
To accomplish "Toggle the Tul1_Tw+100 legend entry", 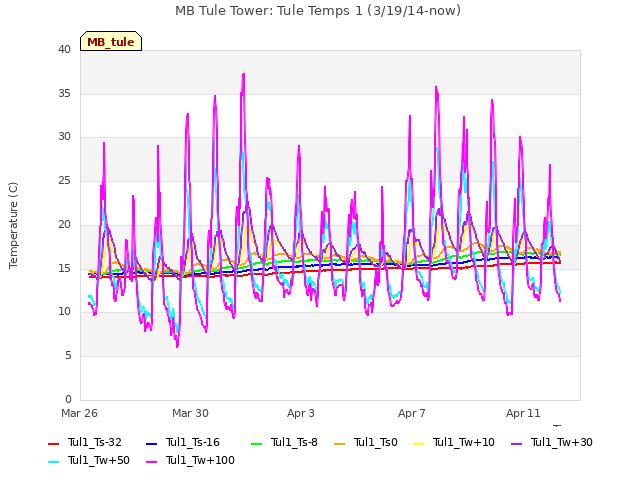I will (x=190, y=460).
